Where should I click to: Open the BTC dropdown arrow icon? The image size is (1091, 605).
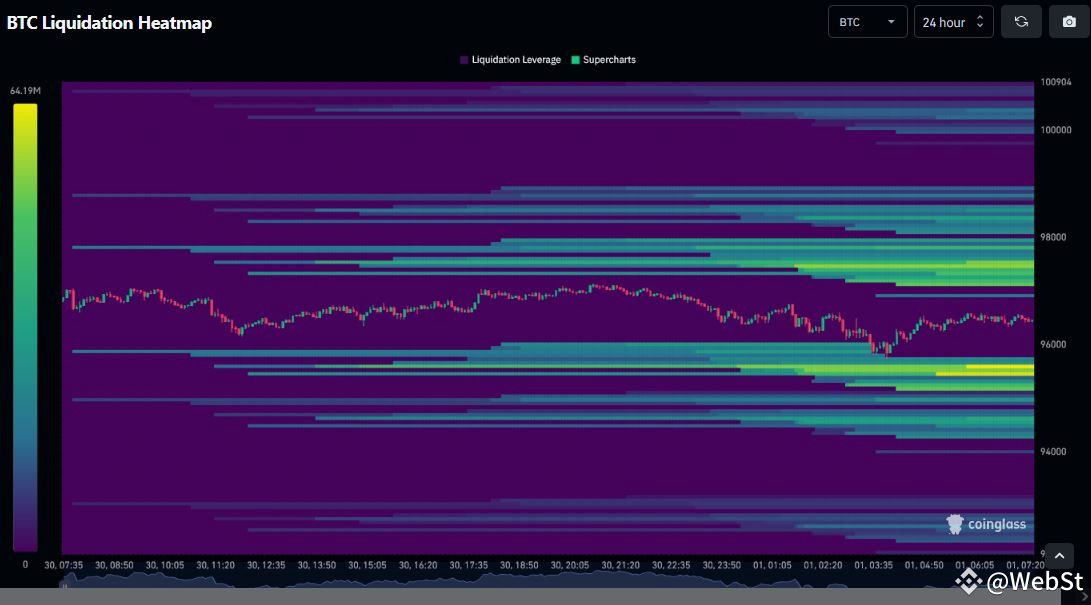(x=893, y=22)
